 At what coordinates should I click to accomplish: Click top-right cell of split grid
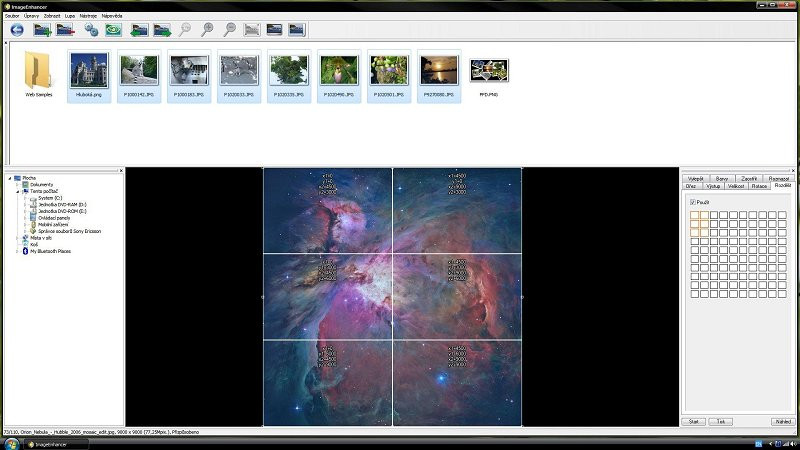click(782, 215)
